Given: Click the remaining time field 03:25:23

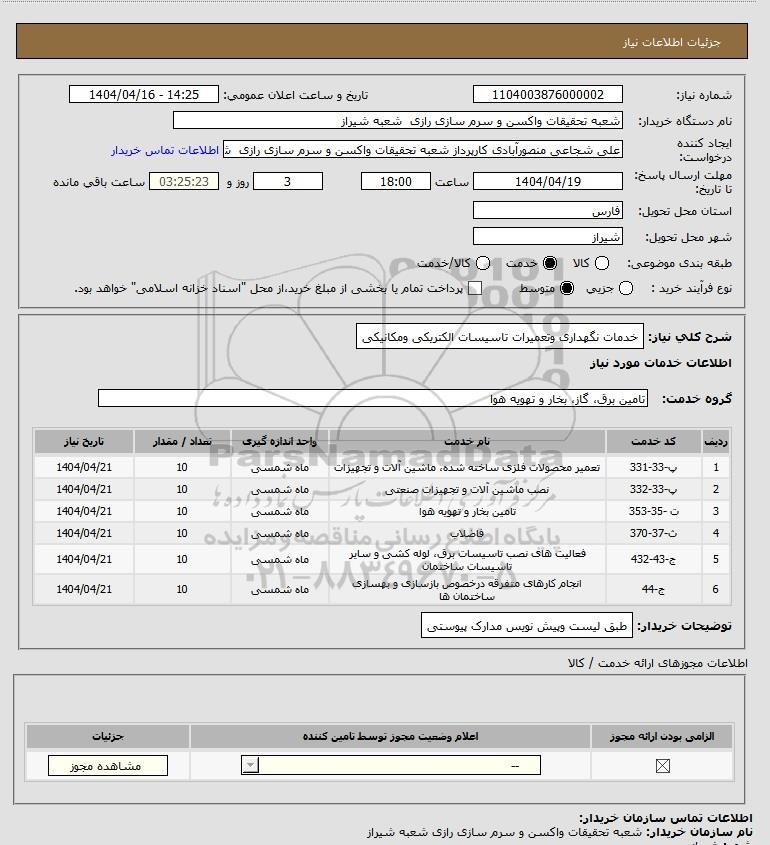Looking at the screenshot, I should click(x=184, y=182).
